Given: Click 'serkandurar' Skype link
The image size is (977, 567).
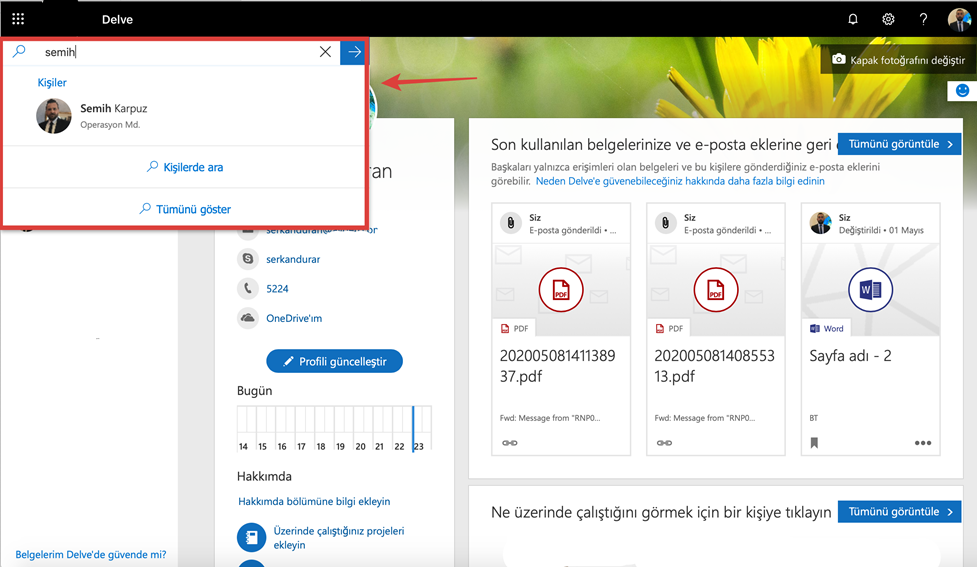Looking at the screenshot, I should pyautogui.click(x=293, y=259).
